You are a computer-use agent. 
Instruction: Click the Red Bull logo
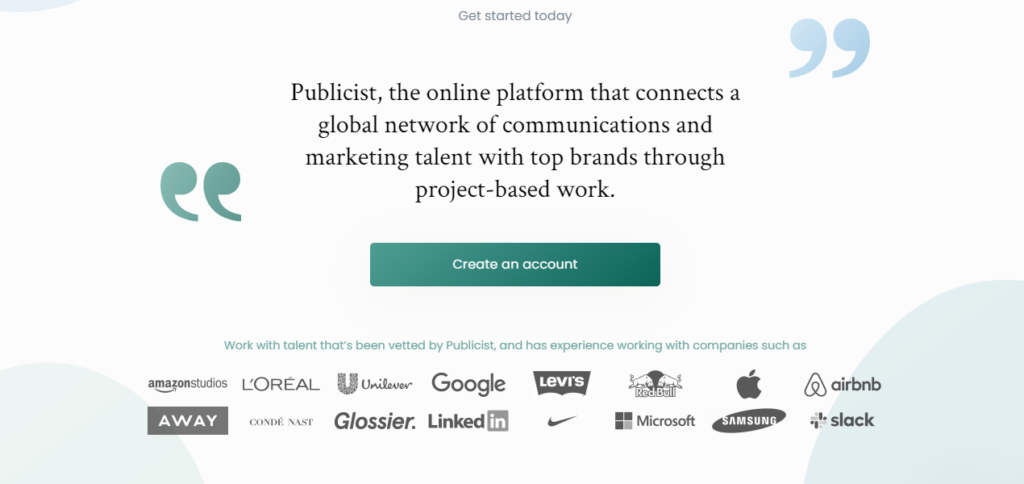click(x=655, y=384)
